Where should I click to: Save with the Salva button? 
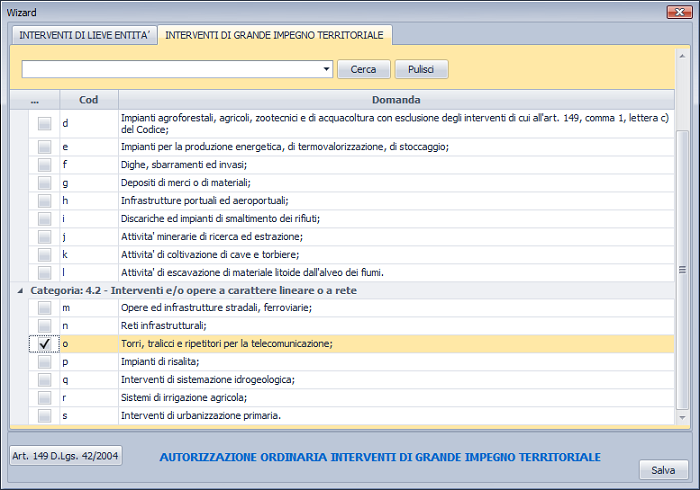coord(663,470)
